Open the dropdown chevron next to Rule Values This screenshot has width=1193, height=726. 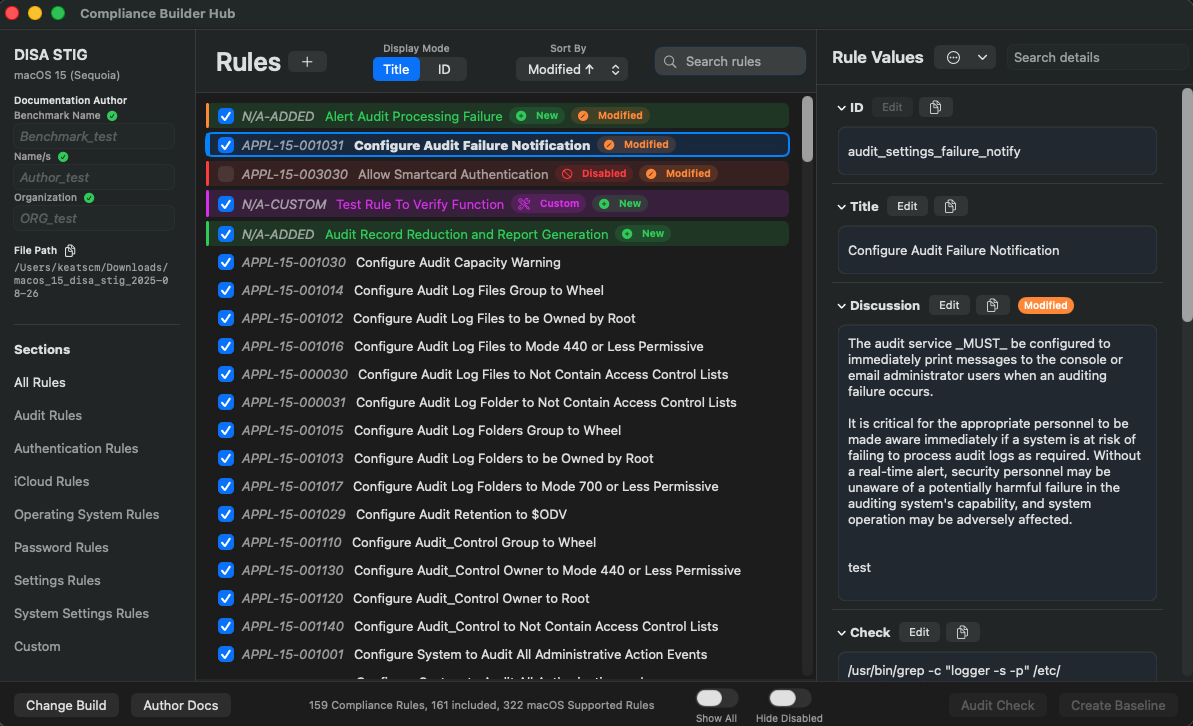pyautogui.click(x=983, y=57)
